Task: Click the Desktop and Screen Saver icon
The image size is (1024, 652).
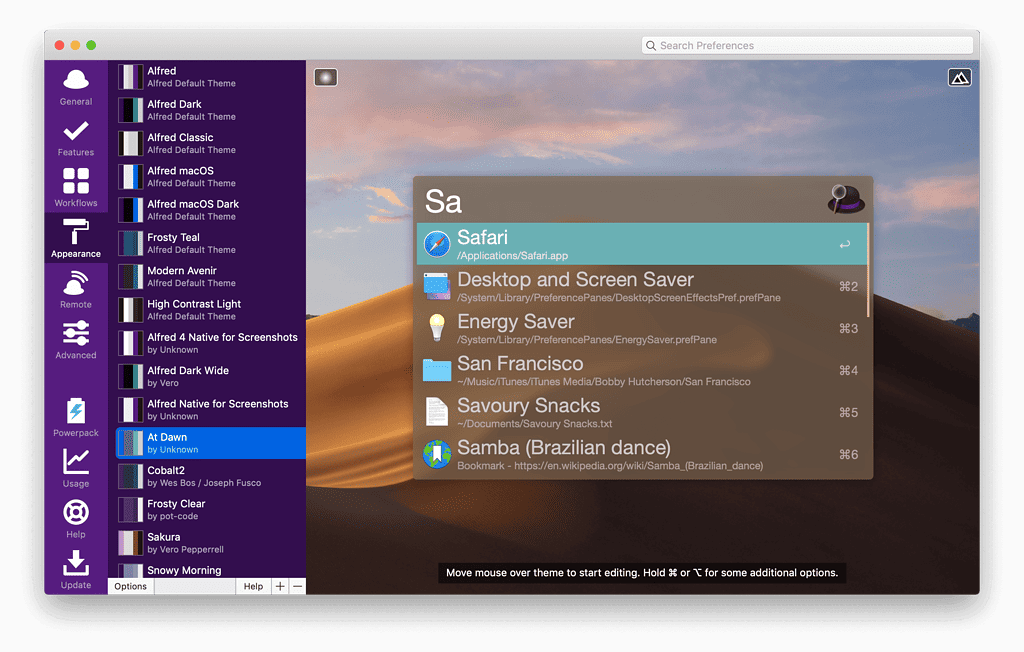Action: point(437,286)
